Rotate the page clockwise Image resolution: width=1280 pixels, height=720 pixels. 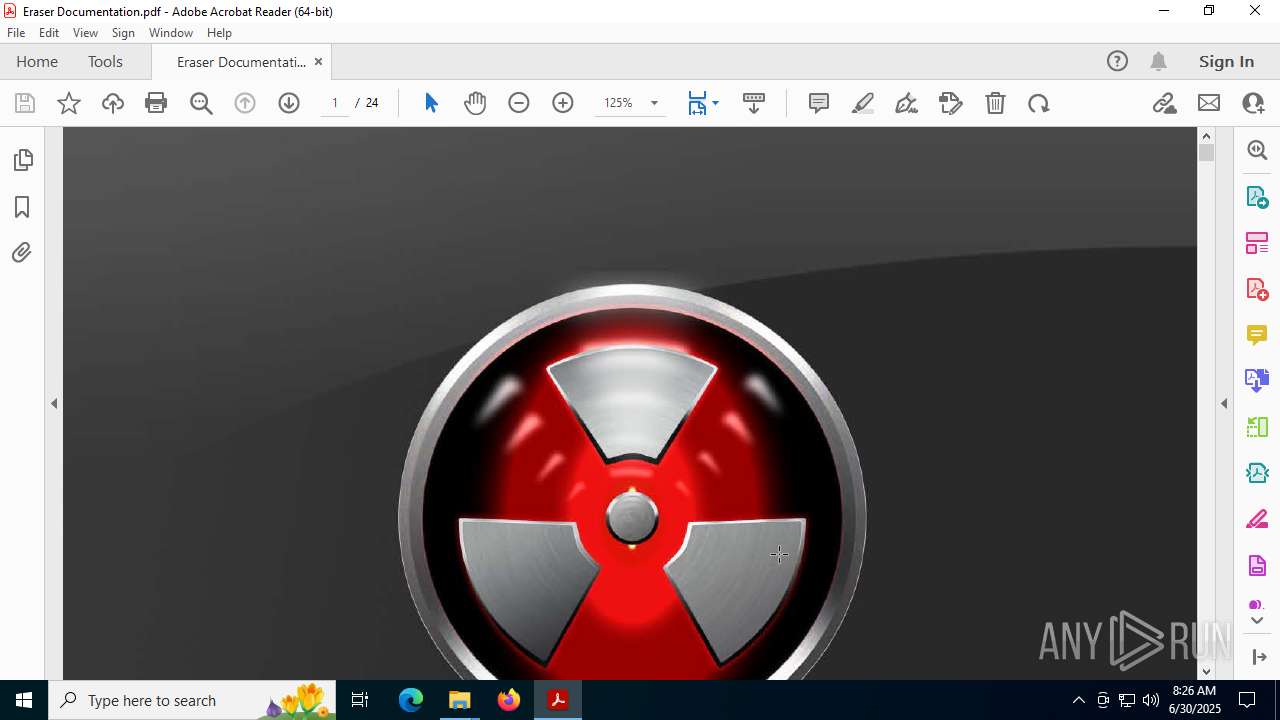click(1039, 103)
